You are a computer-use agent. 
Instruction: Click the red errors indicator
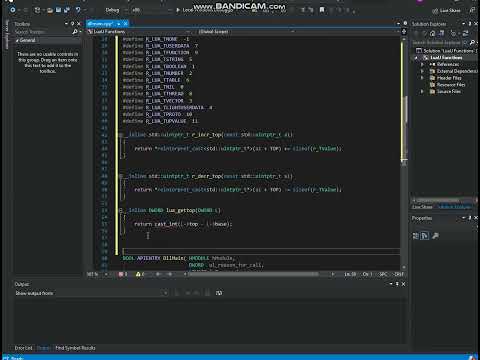(x=123, y=274)
